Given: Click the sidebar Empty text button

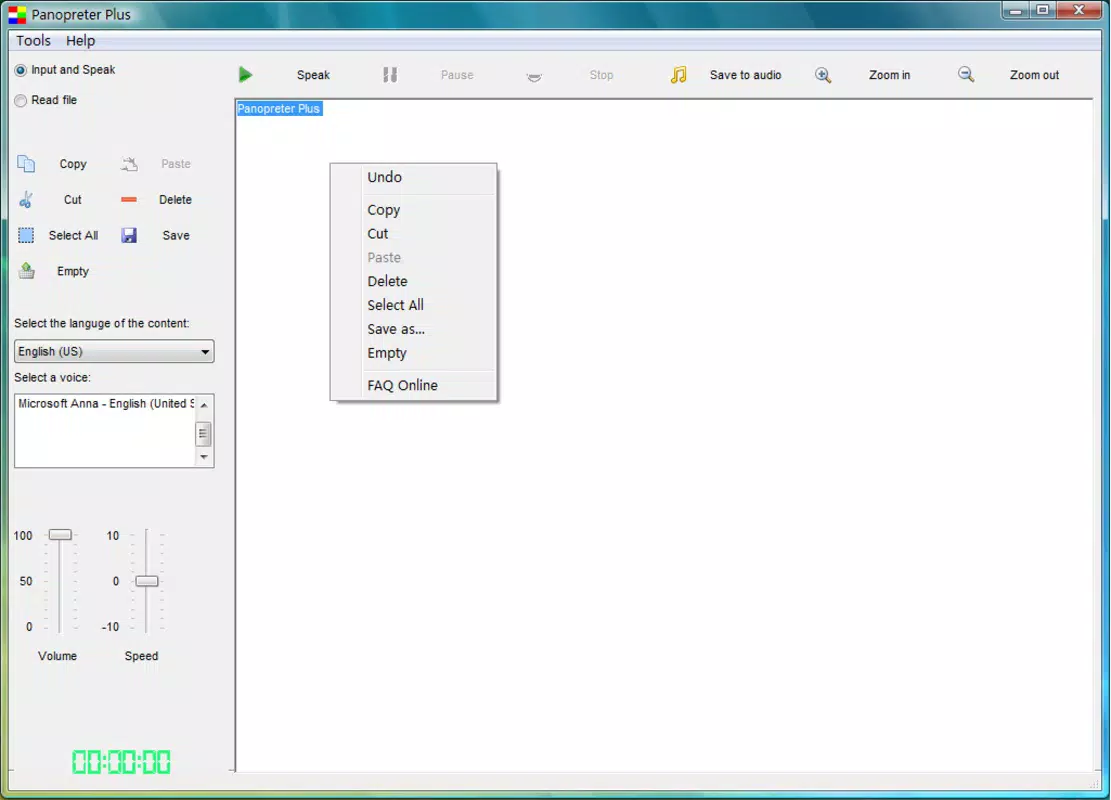Looking at the screenshot, I should click(73, 271).
